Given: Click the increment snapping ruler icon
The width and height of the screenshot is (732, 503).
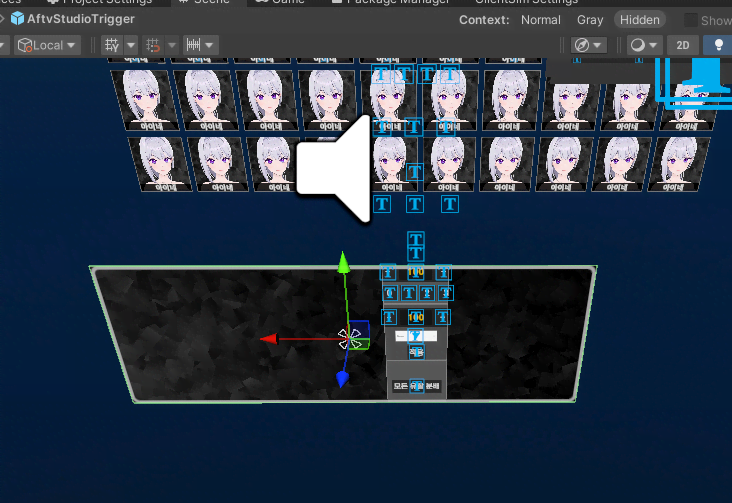Looking at the screenshot, I should tap(193, 45).
